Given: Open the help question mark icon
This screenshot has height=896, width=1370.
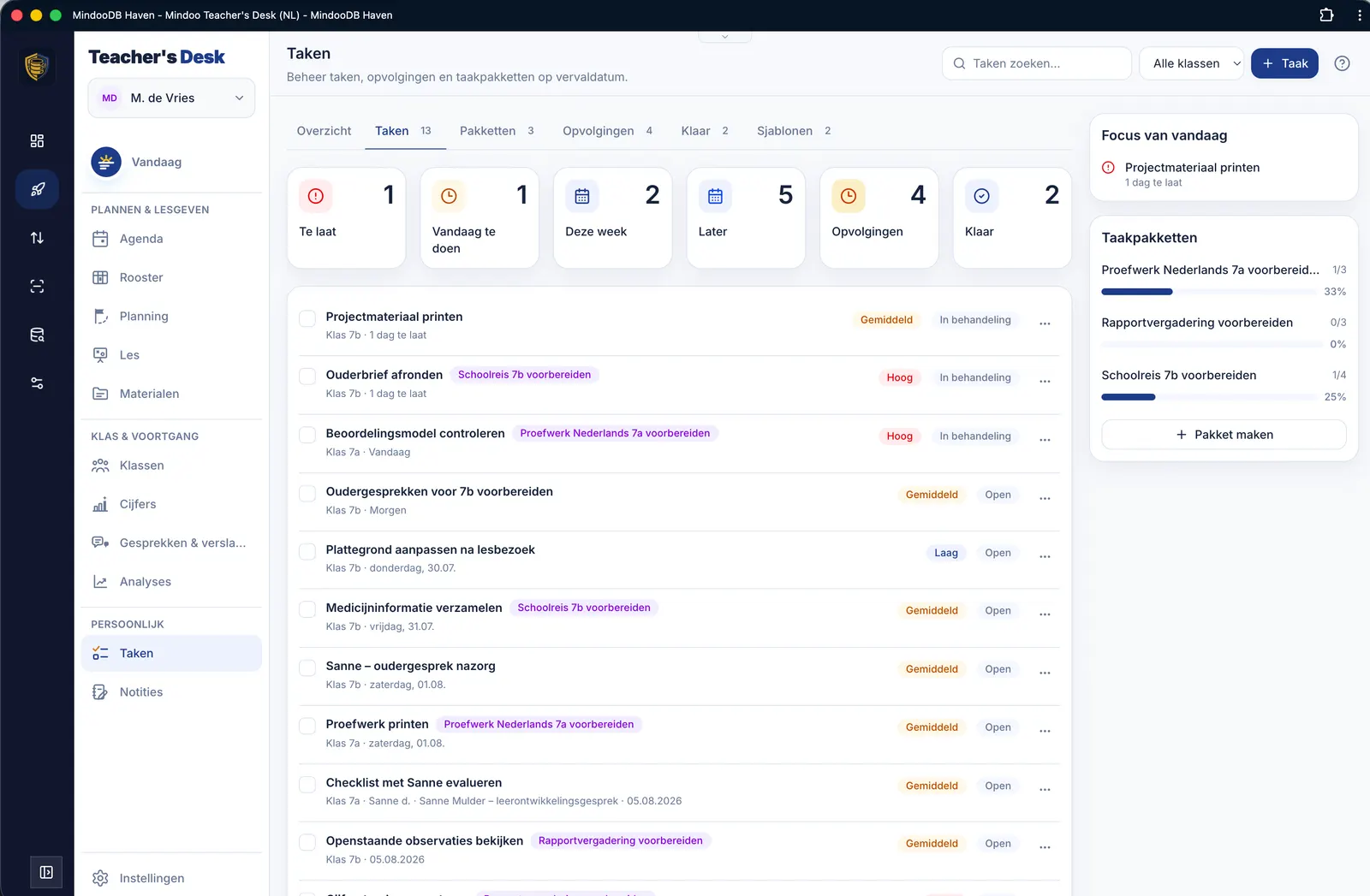Looking at the screenshot, I should tap(1342, 63).
